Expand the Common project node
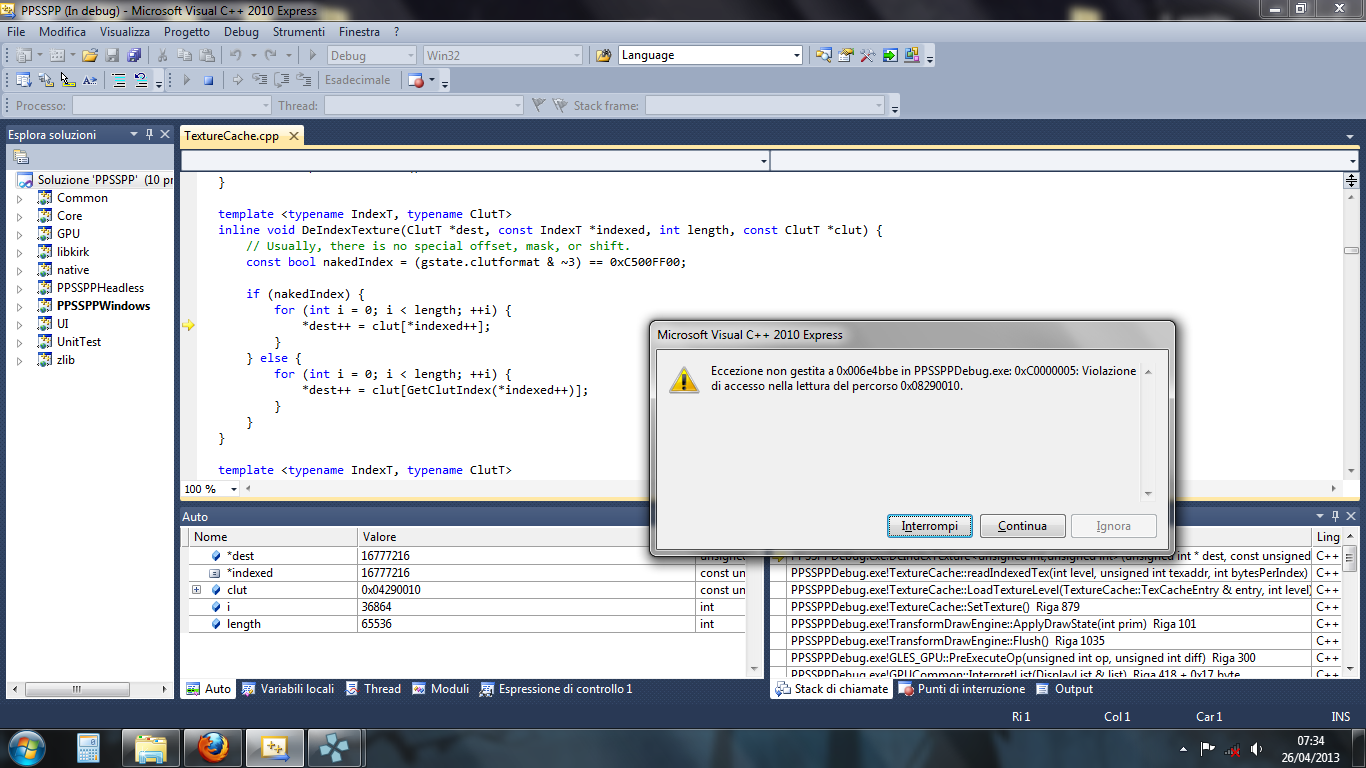This screenshot has height=768, width=1366. (x=18, y=198)
